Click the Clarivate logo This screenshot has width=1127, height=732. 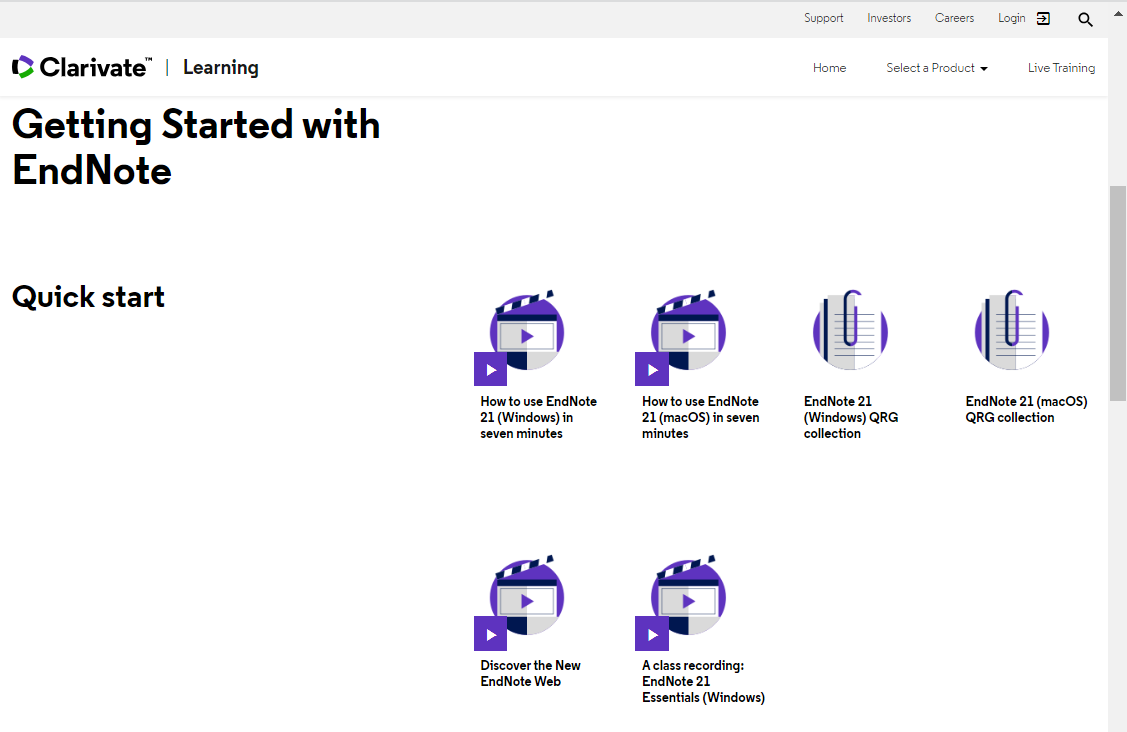[82, 67]
